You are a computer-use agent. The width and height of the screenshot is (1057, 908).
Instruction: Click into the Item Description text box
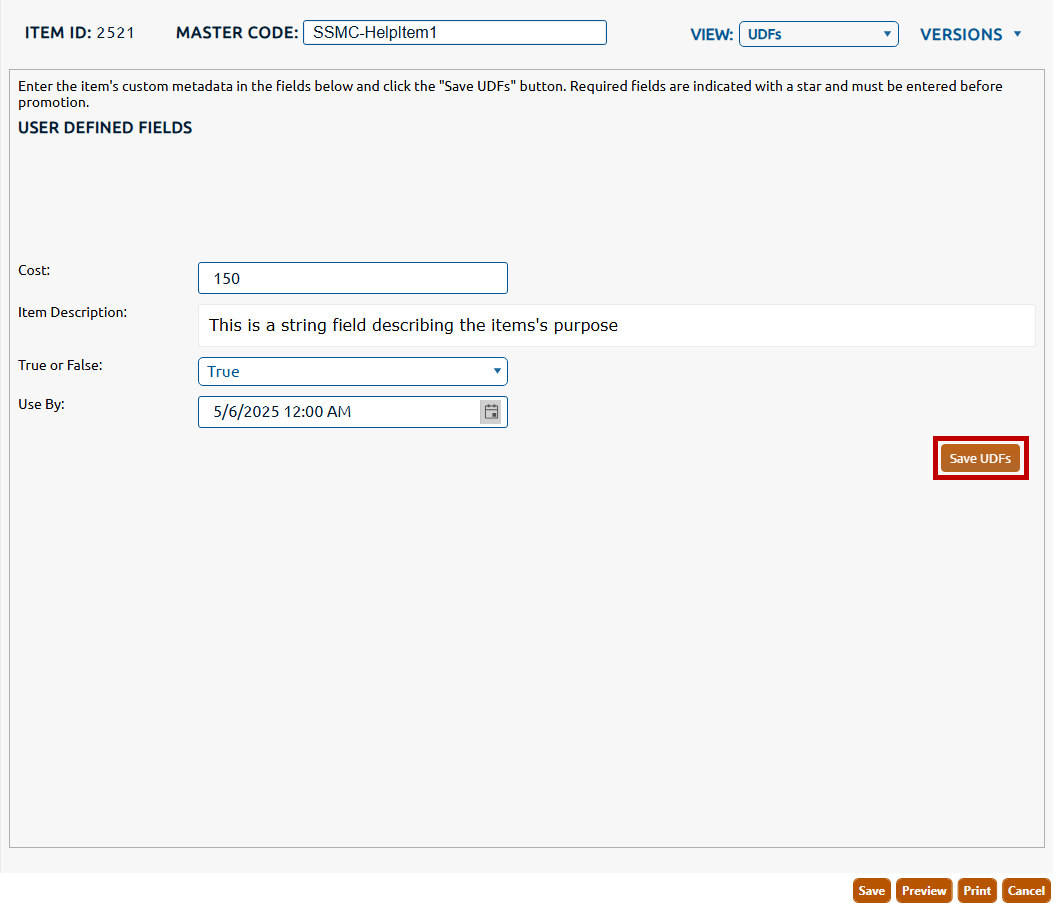[616, 326]
